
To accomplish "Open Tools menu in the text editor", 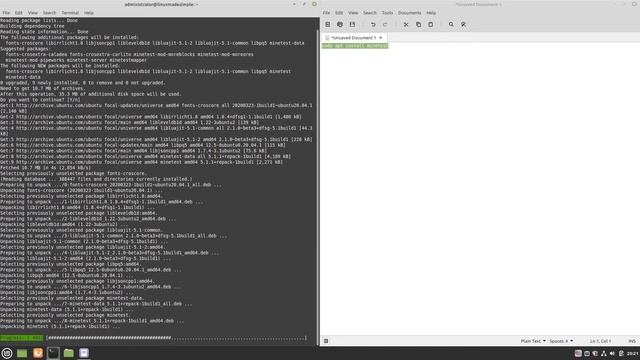I will 387,13.
